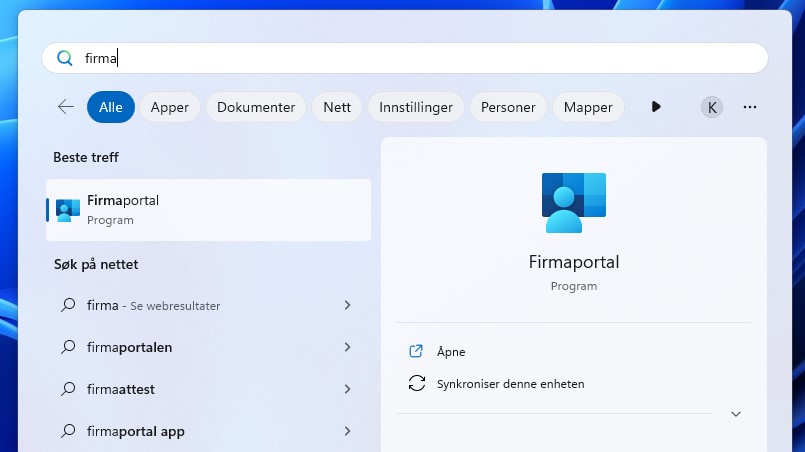This screenshot has height=452, width=805.
Task: Click the Firmaportal title in the preview pane
Action: coord(573,262)
